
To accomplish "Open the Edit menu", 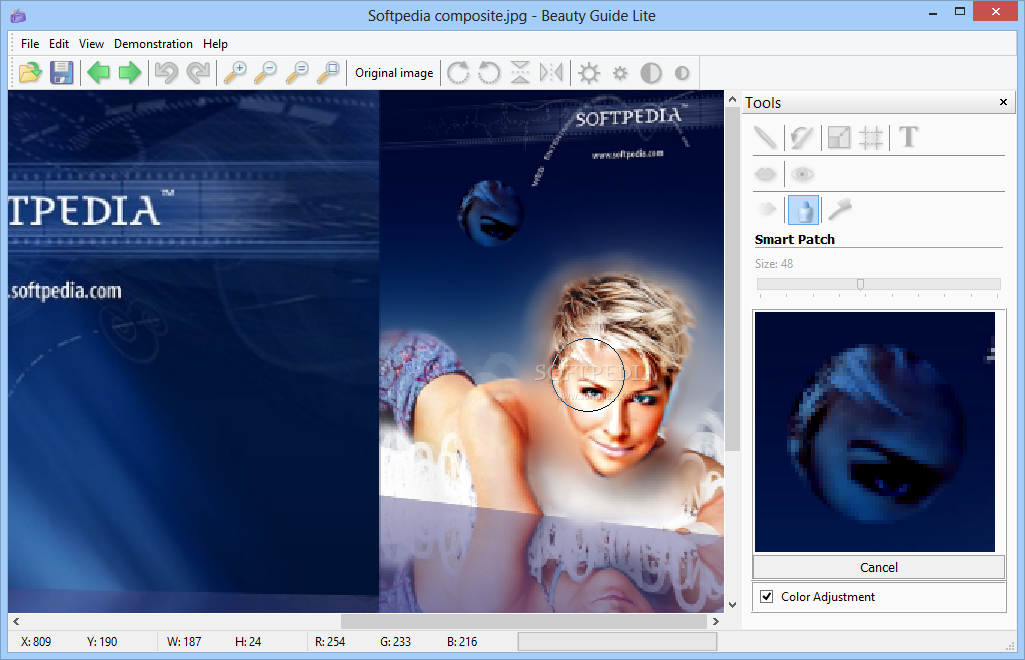I will [x=59, y=44].
